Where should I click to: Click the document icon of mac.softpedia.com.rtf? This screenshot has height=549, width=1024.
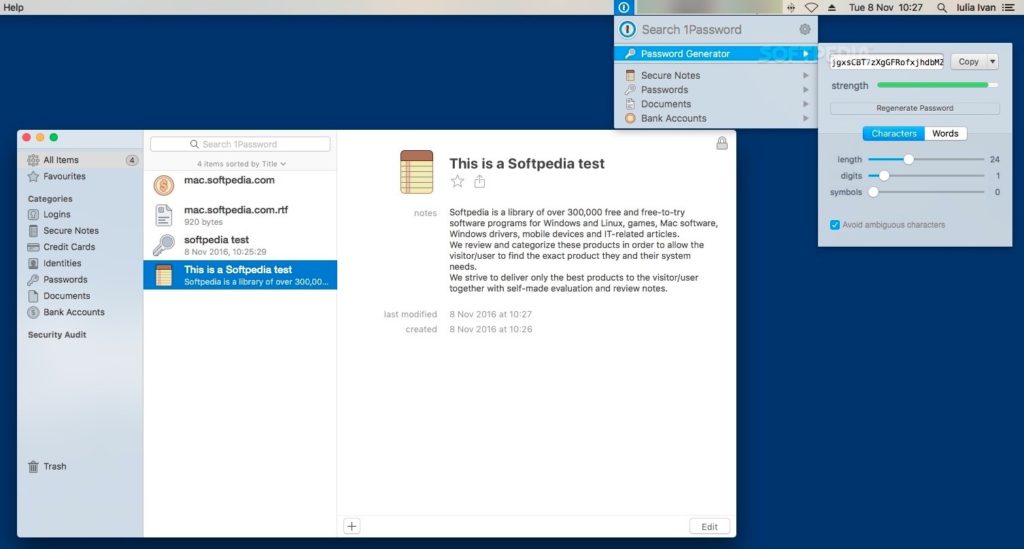164,215
